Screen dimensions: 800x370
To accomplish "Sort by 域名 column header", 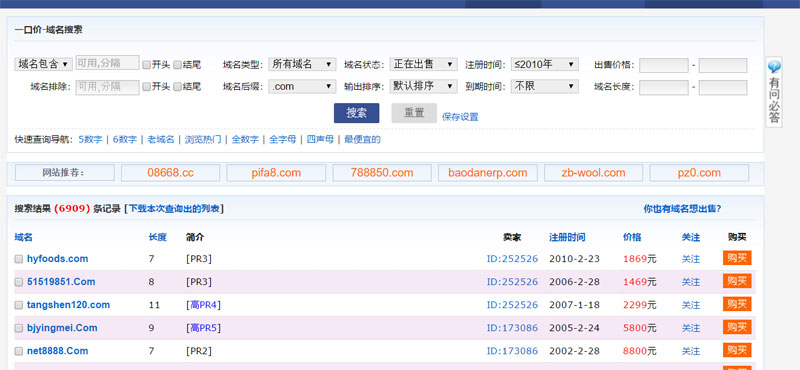I will coord(23,237).
